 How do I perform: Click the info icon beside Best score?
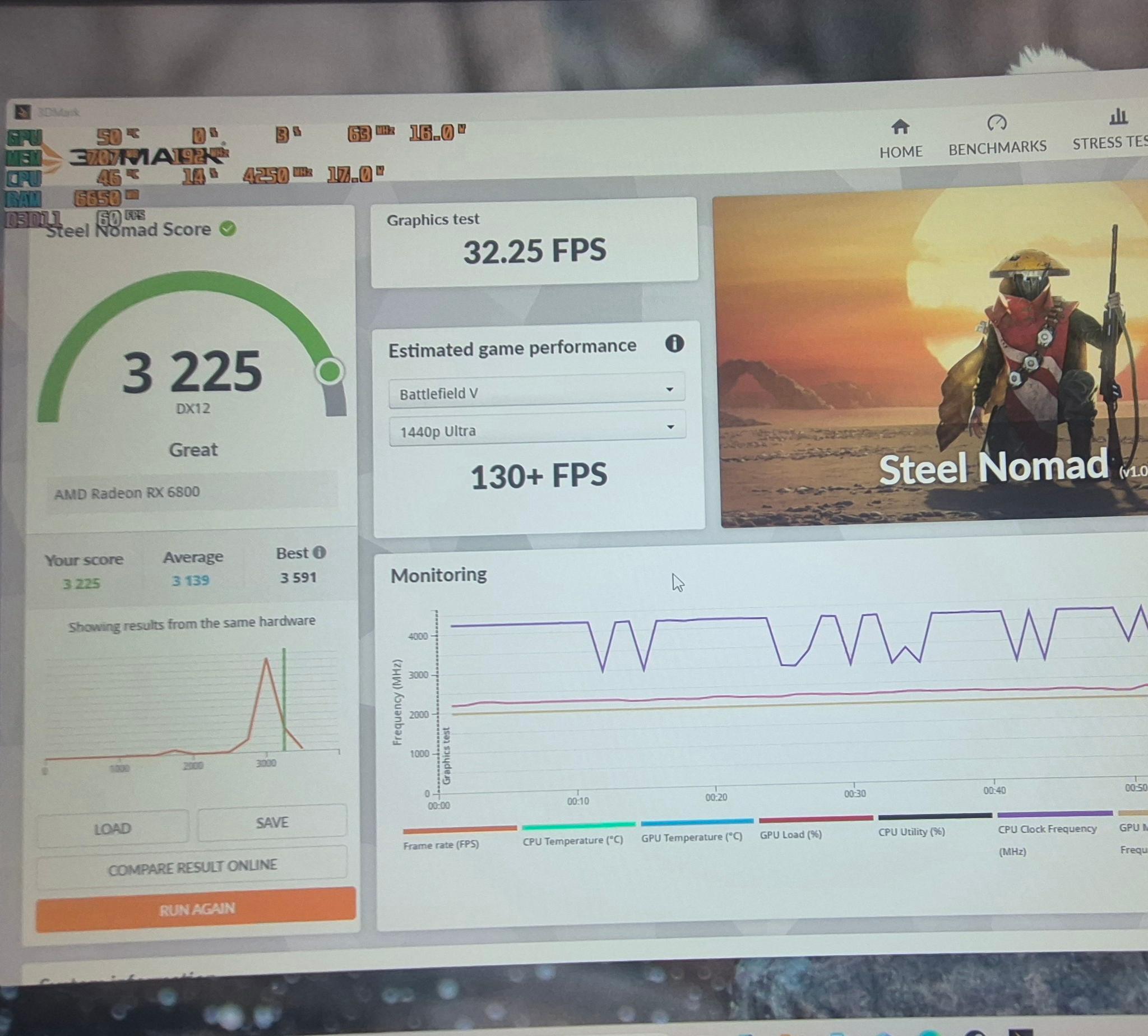(x=320, y=552)
